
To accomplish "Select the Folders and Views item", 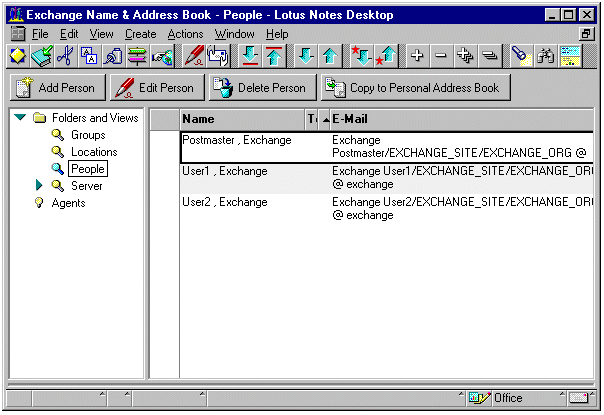I will 95,118.
